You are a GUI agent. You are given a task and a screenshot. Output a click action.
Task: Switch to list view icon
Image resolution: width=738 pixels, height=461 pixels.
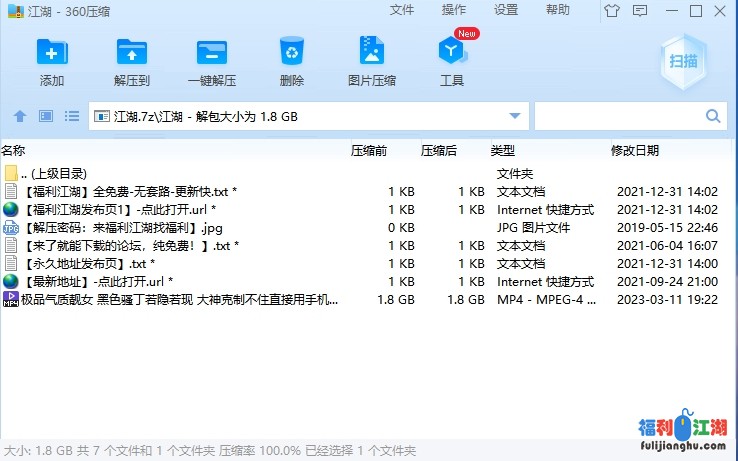72,116
